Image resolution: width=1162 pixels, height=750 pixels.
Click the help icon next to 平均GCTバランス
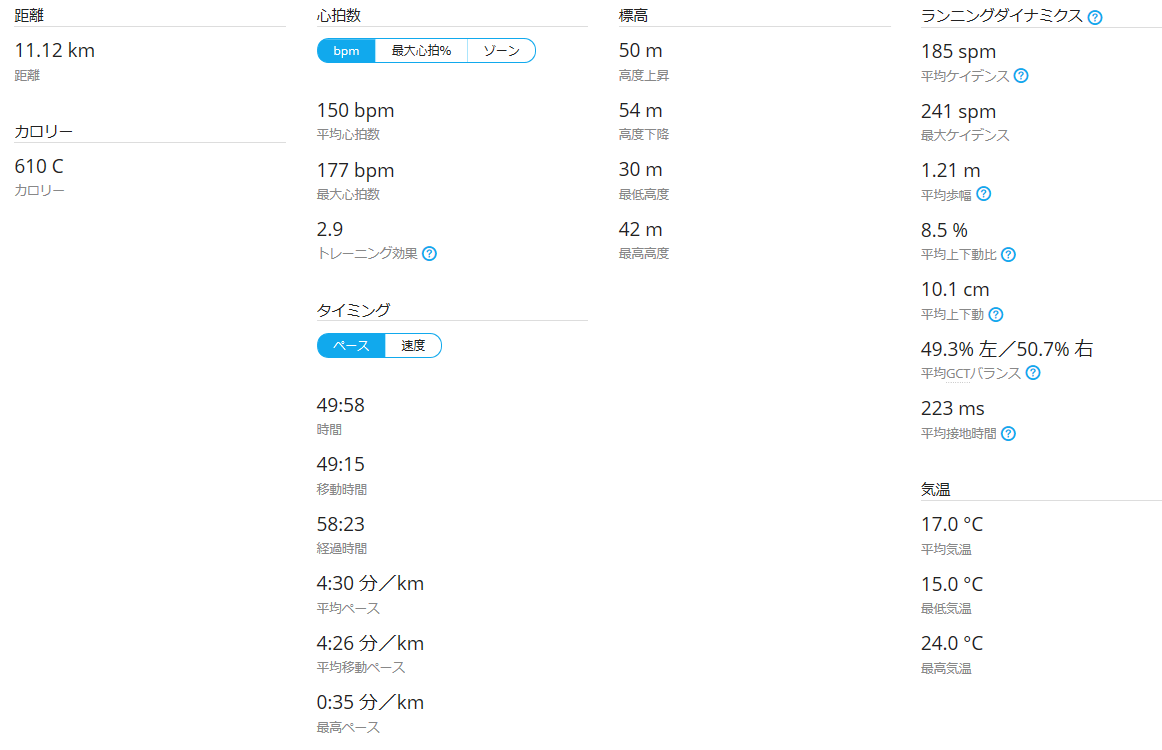(1033, 373)
